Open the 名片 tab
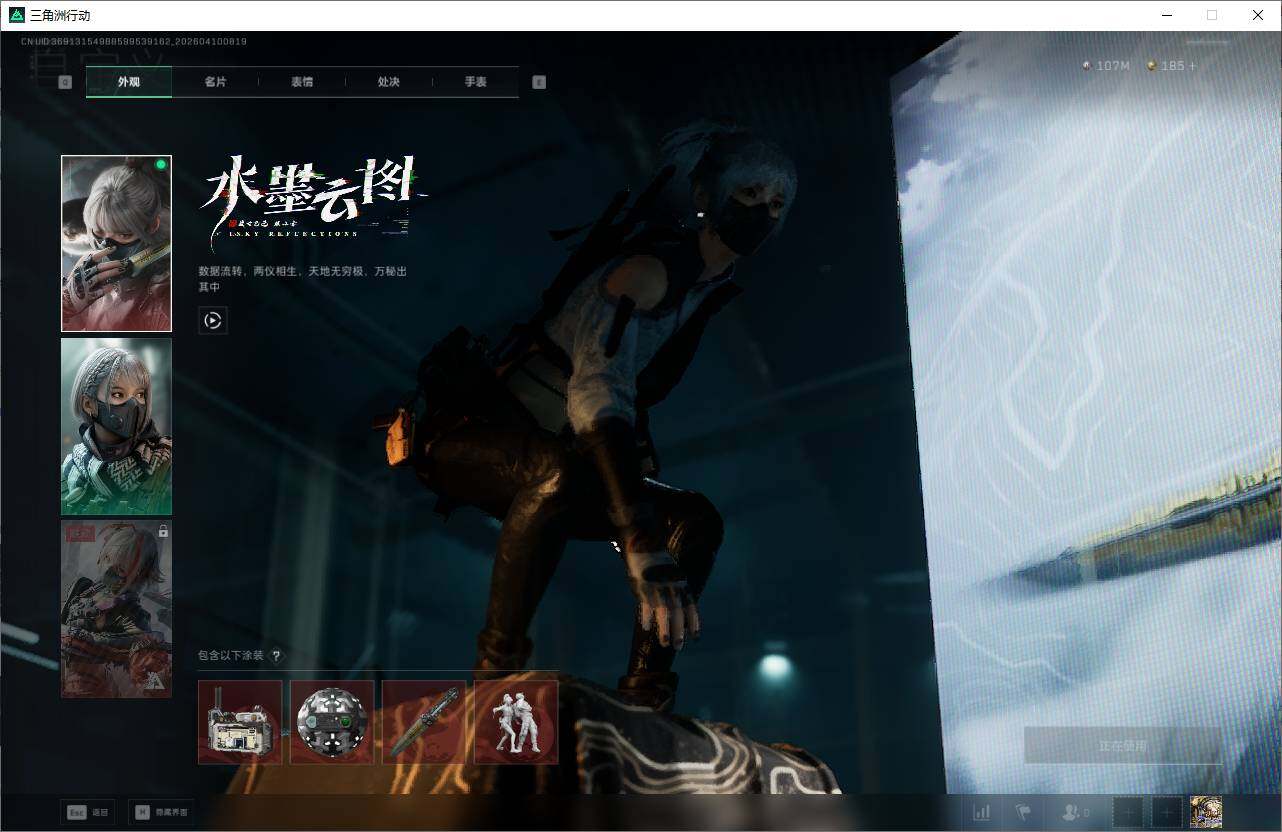 (215, 82)
